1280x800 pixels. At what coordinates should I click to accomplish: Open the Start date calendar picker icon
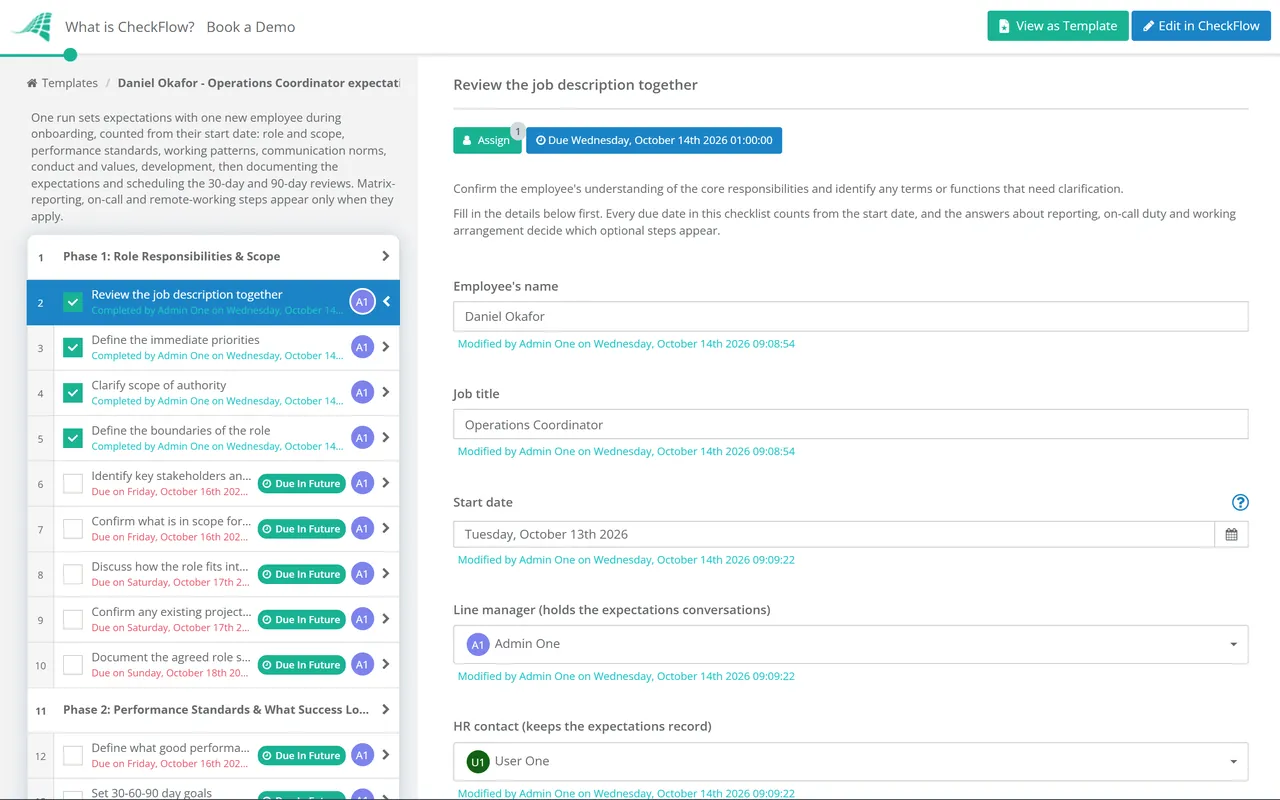[x=1231, y=534]
